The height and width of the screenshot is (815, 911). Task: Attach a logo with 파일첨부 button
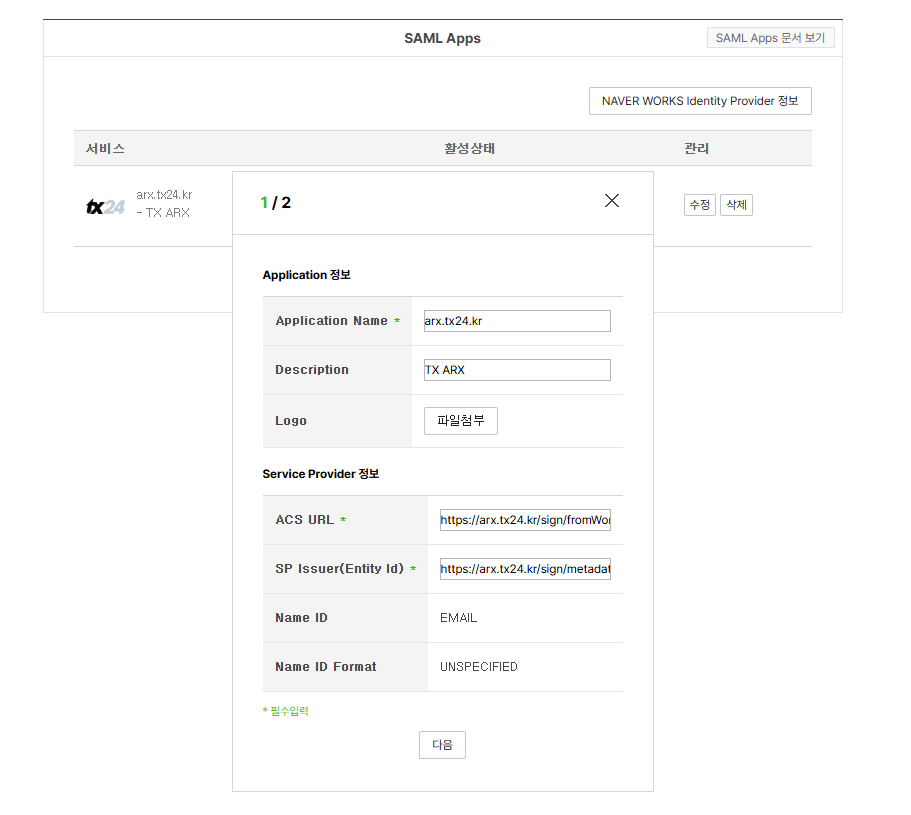coord(460,421)
